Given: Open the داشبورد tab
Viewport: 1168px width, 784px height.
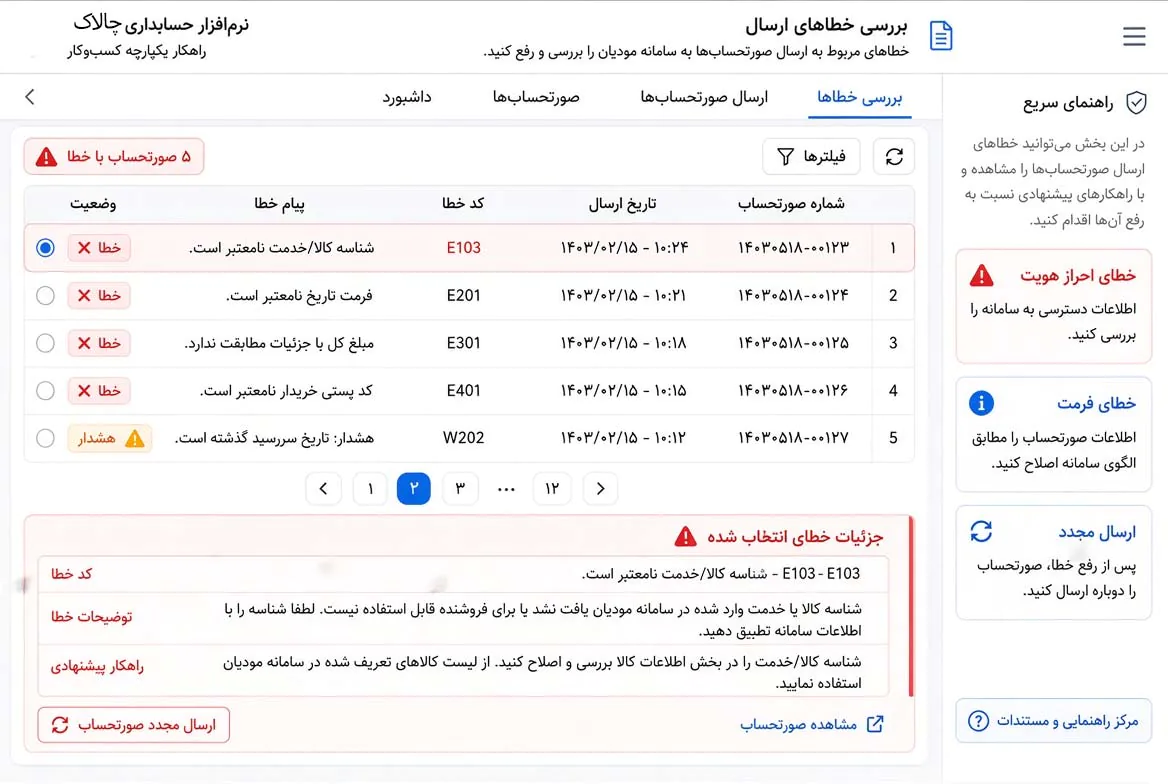Looking at the screenshot, I should coord(407,98).
